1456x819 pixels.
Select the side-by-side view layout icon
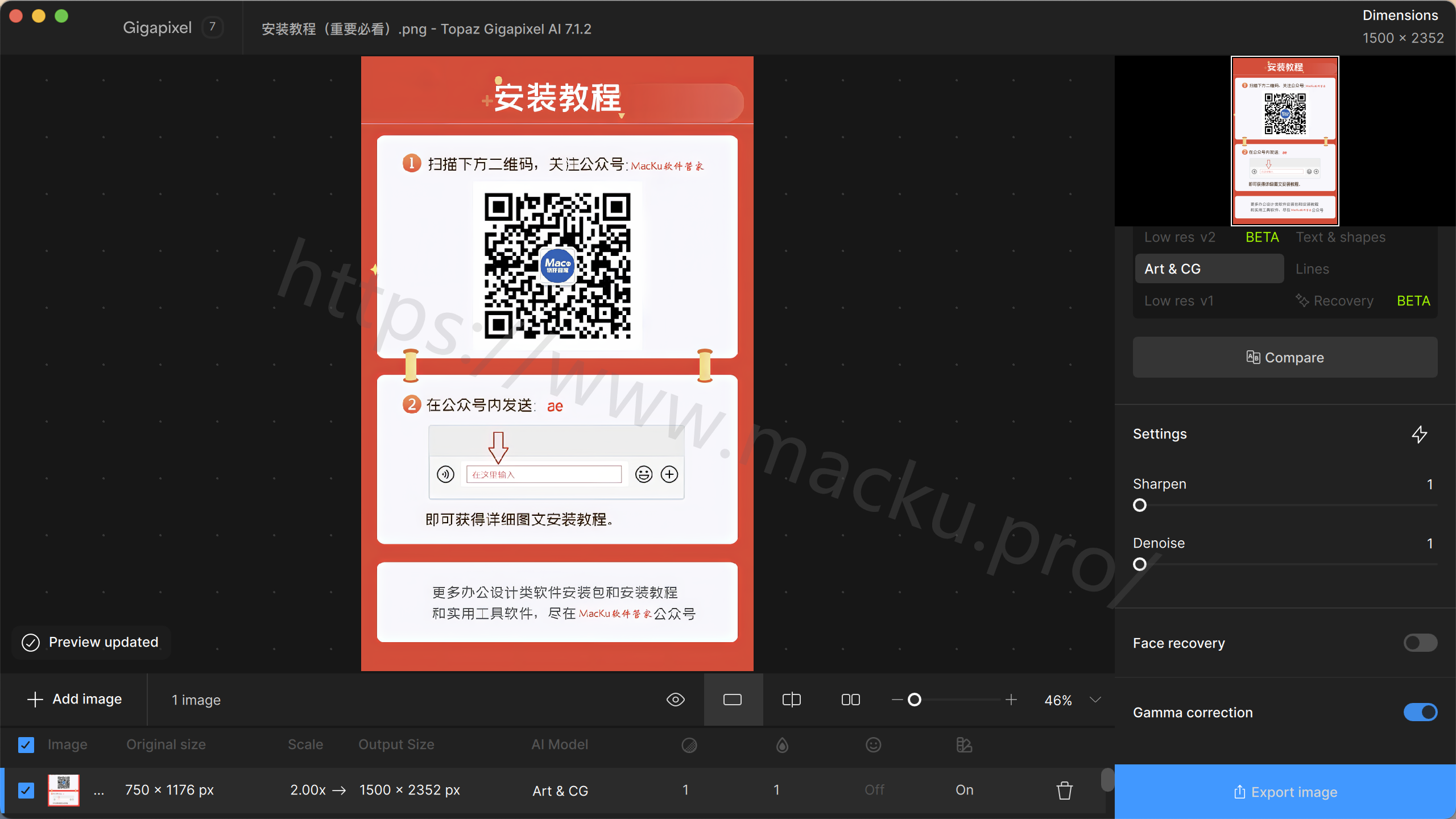click(x=851, y=700)
